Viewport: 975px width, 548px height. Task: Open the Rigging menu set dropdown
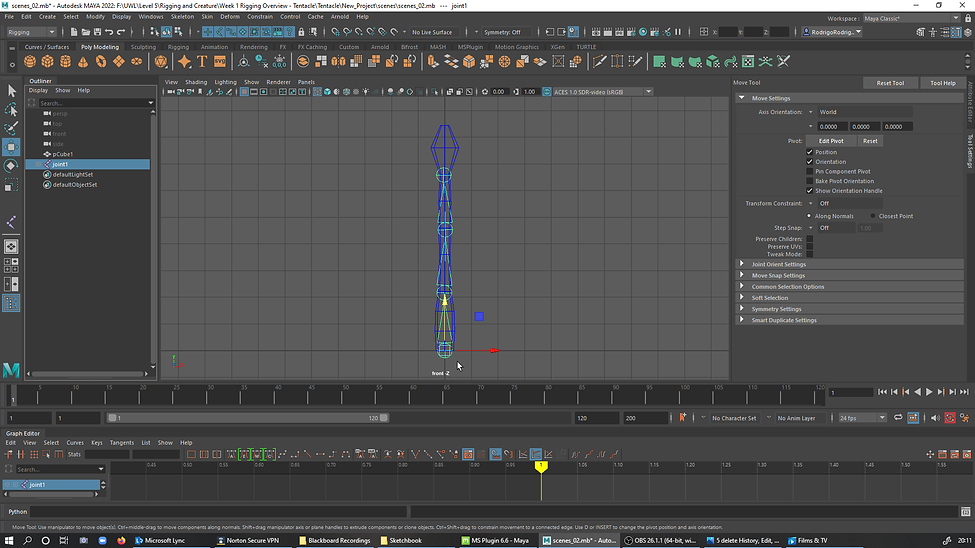tap(31, 32)
